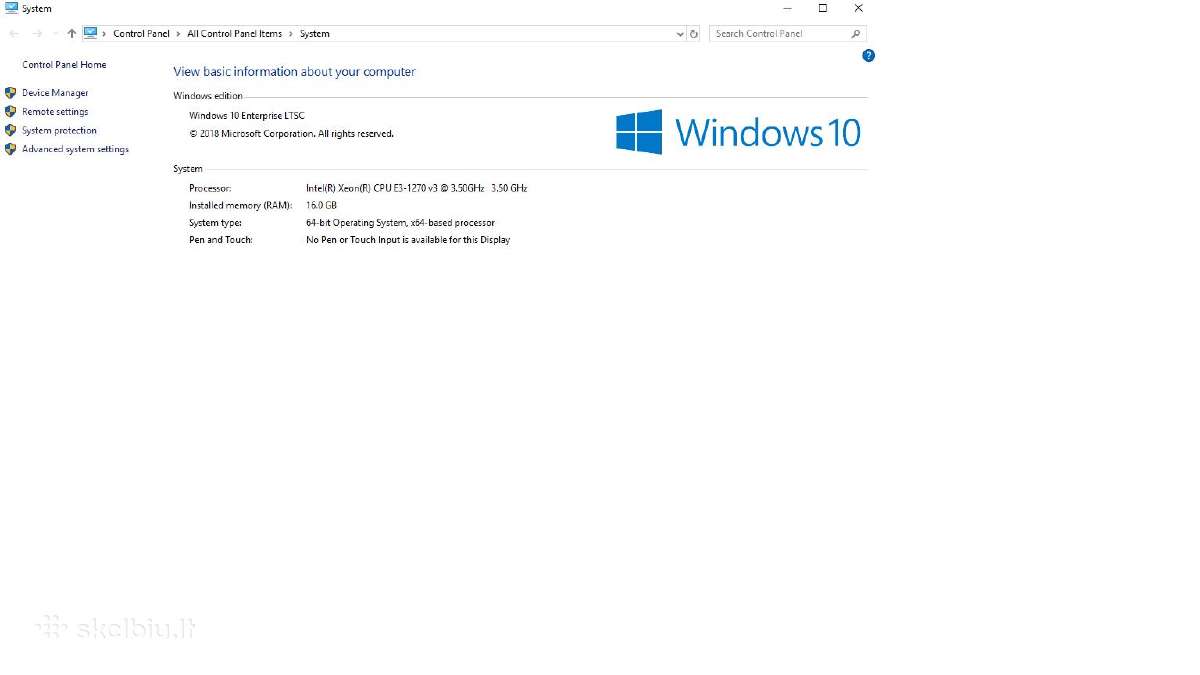Go back with the back arrow

14,33
